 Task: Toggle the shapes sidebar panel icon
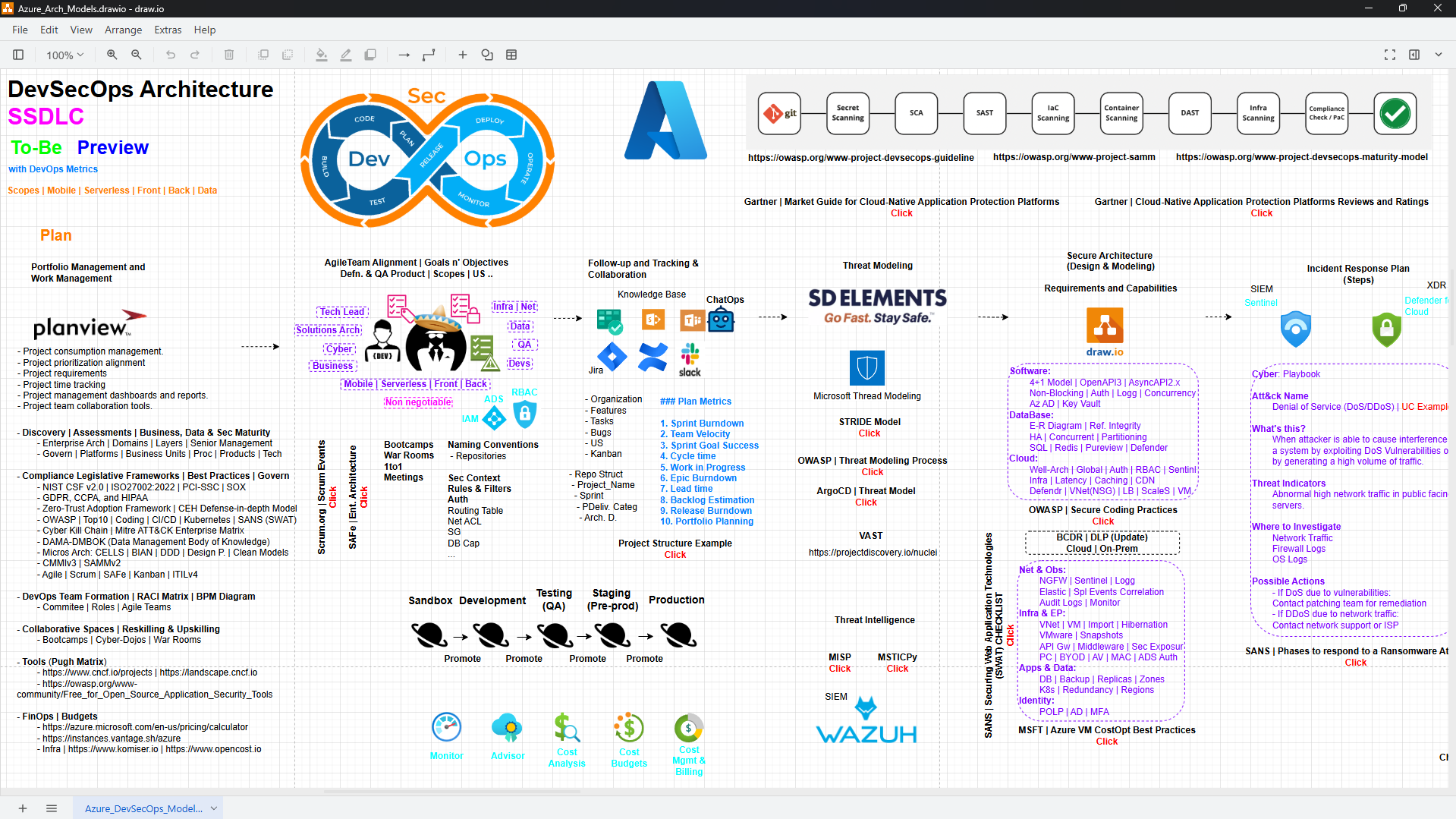(x=18, y=55)
